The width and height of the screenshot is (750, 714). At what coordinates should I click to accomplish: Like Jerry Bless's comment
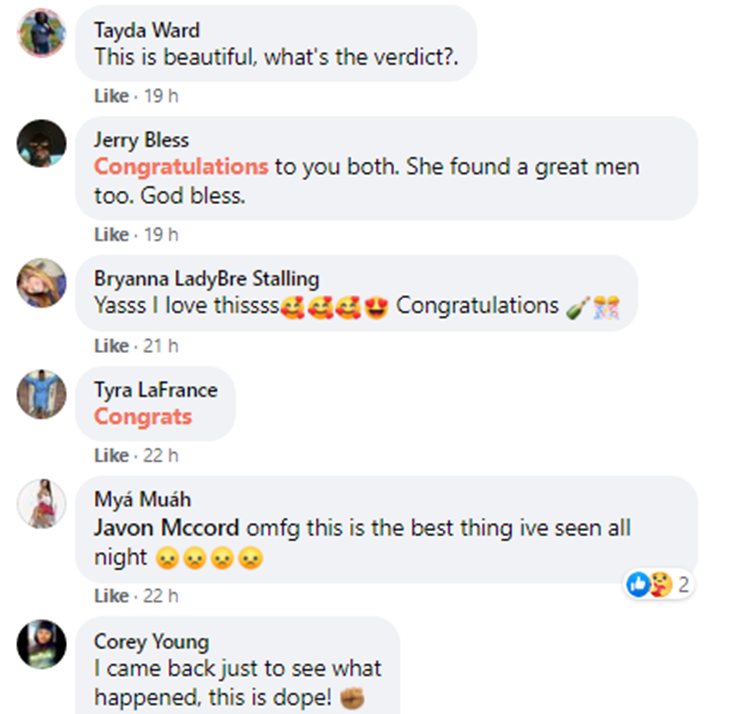[111, 234]
